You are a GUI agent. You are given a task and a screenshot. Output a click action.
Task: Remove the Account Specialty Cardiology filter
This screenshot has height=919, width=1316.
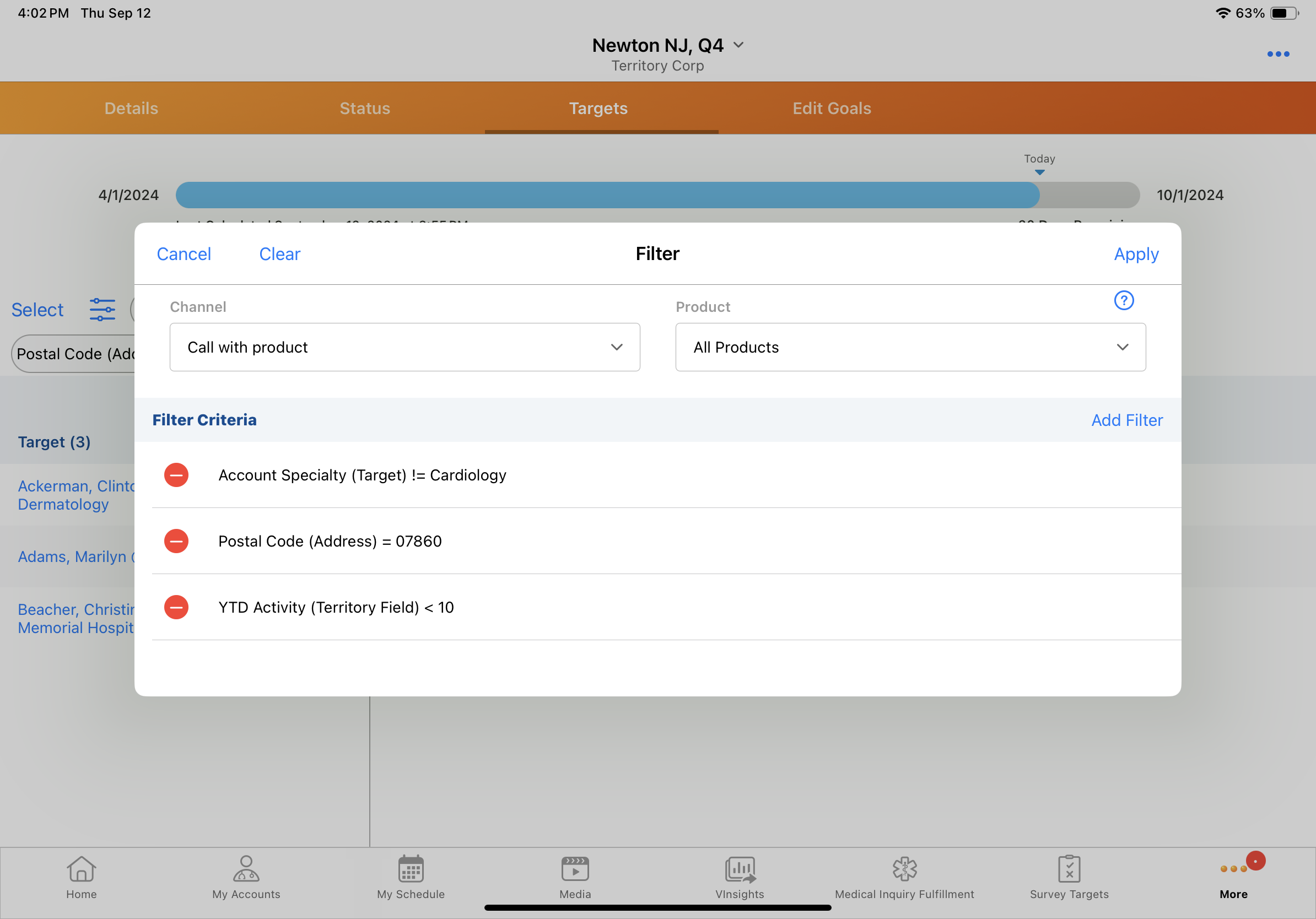pyautogui.click(x=176, y=475)
